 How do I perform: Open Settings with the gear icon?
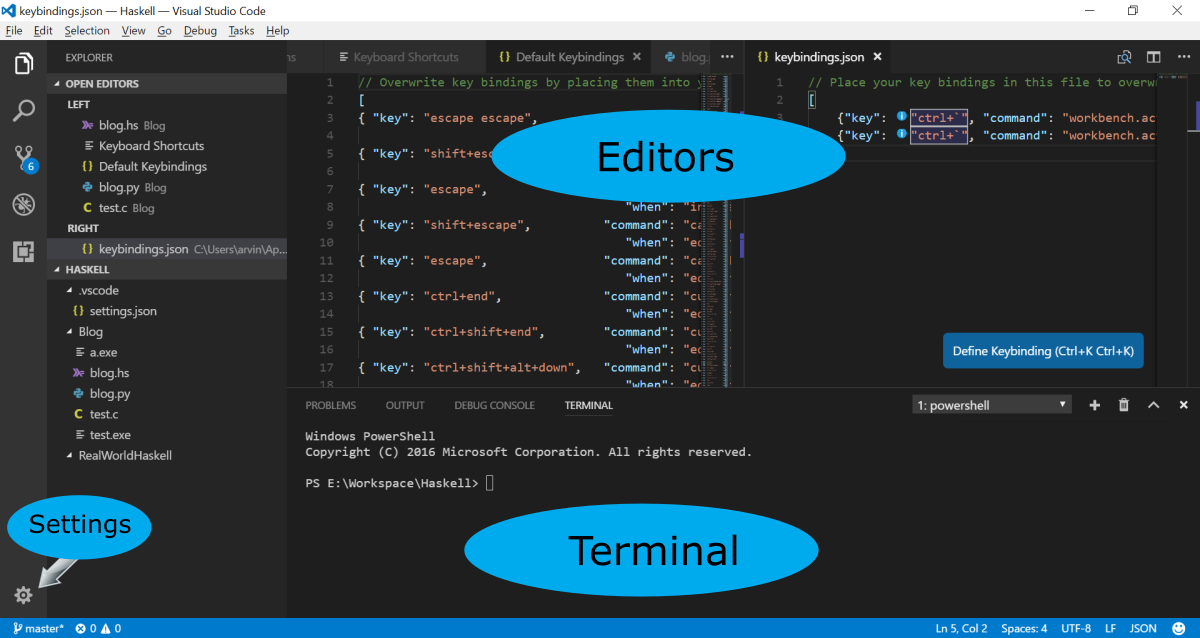22,594
